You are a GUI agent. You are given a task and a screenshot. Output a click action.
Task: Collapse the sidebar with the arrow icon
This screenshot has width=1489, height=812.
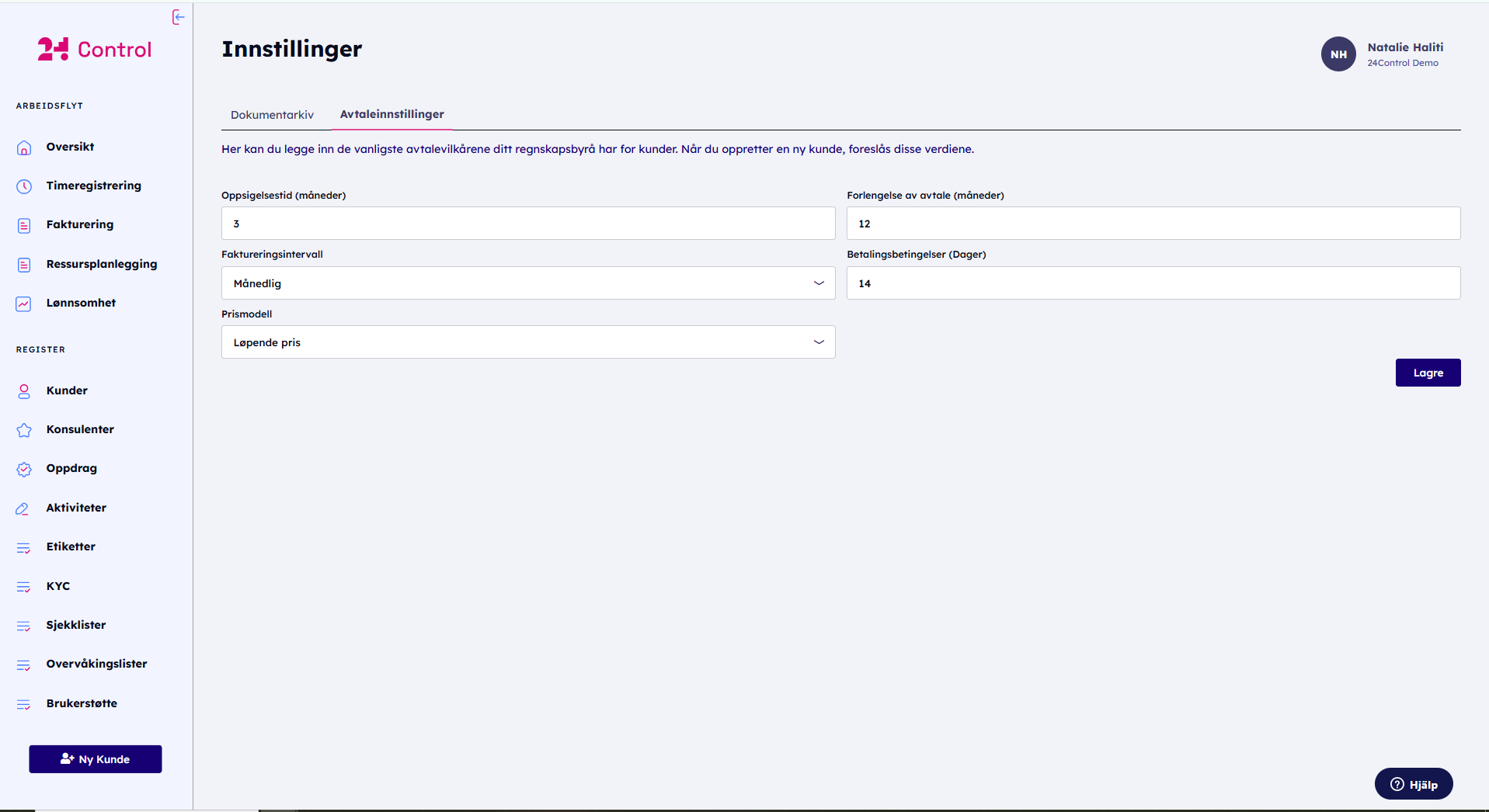point(179,17)
